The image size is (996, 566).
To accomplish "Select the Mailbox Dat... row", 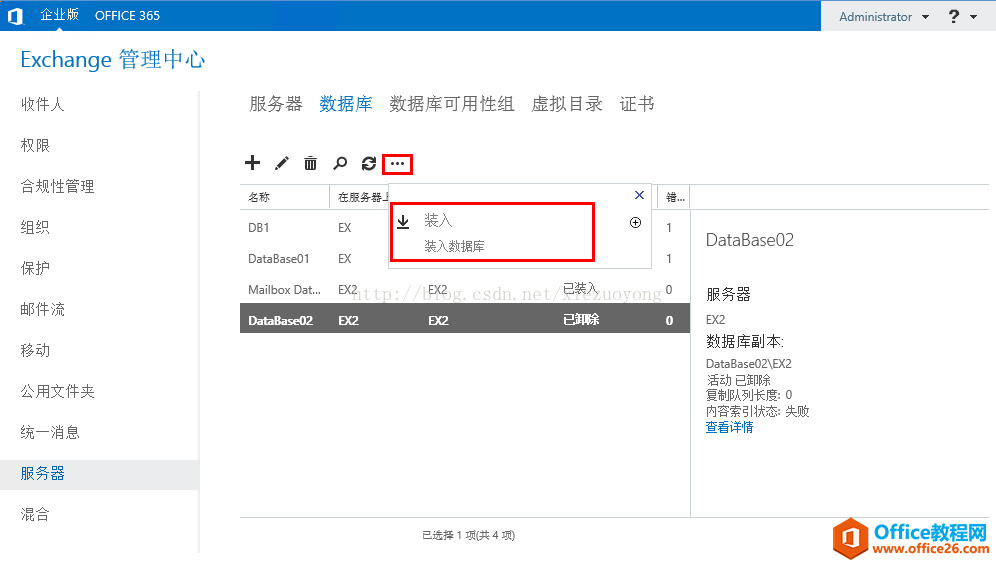I will click(x=465, y=290).
